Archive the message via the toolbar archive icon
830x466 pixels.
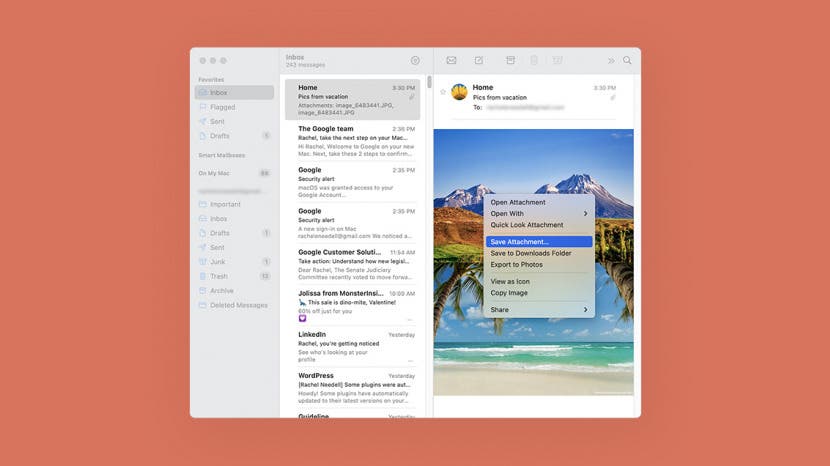(x=510, y=60)
